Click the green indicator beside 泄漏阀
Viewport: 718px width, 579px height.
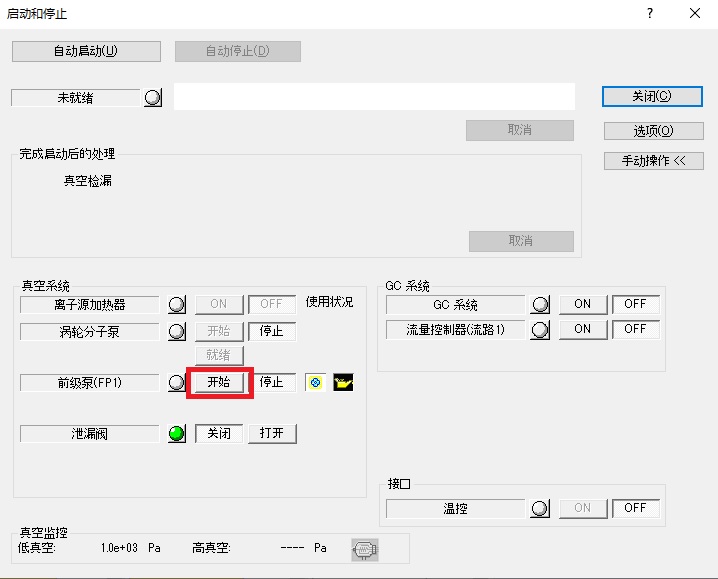coord(177,434)
